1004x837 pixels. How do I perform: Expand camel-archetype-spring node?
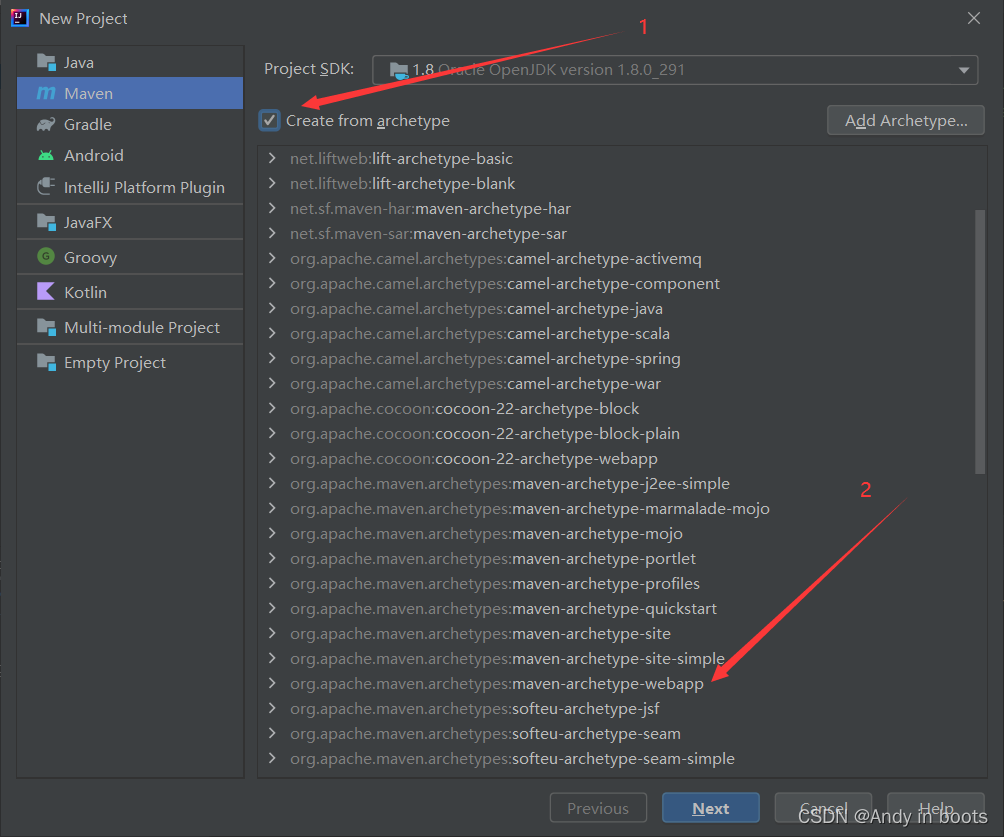272,358
